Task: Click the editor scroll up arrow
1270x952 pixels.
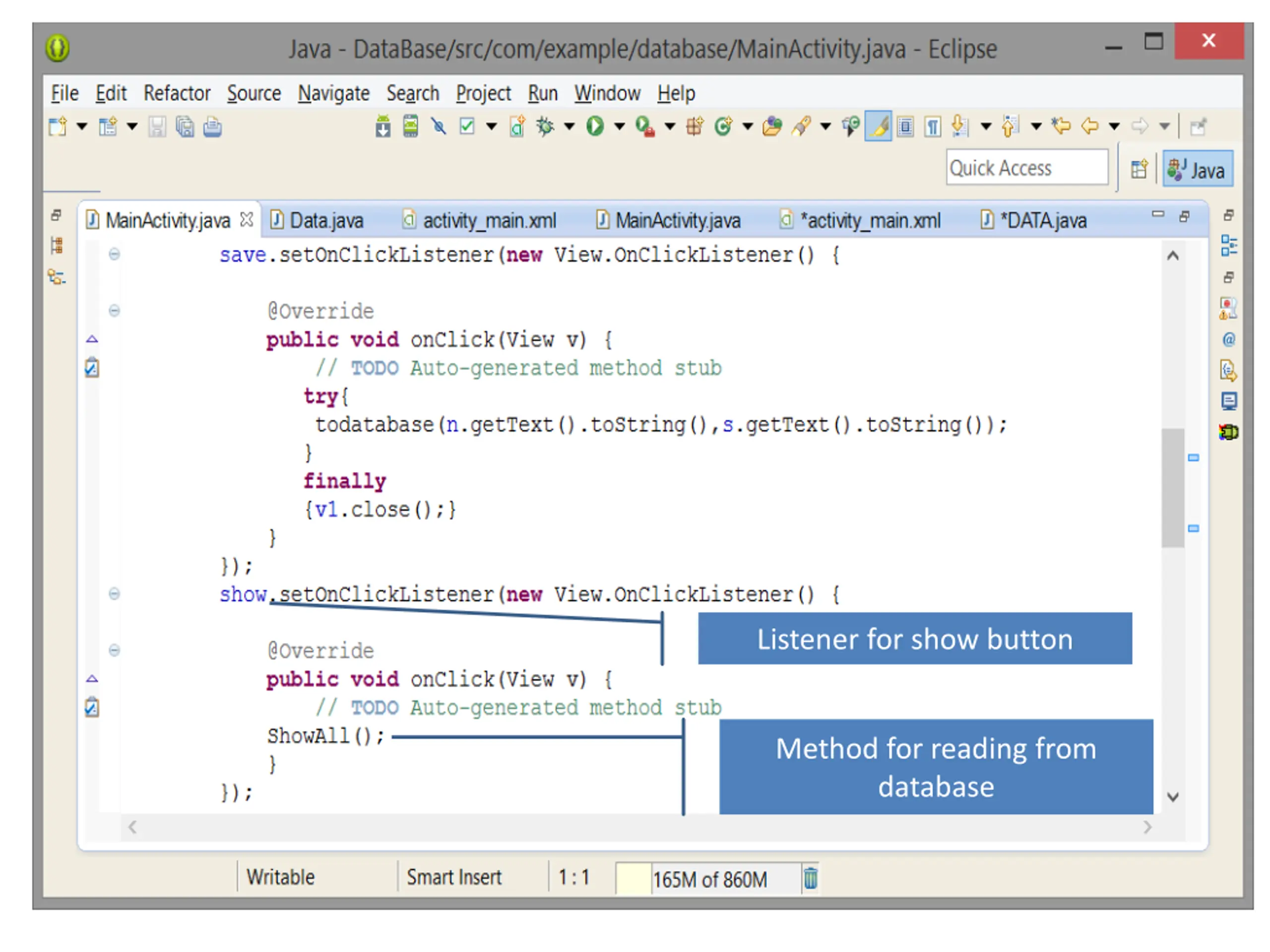Action: tap(1173, 256)
